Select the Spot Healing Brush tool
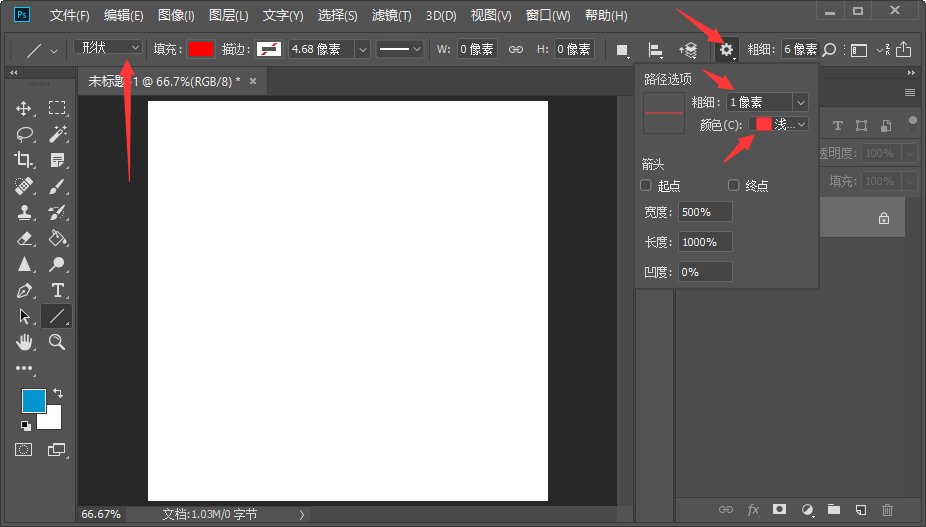 [x=24, y=186]
